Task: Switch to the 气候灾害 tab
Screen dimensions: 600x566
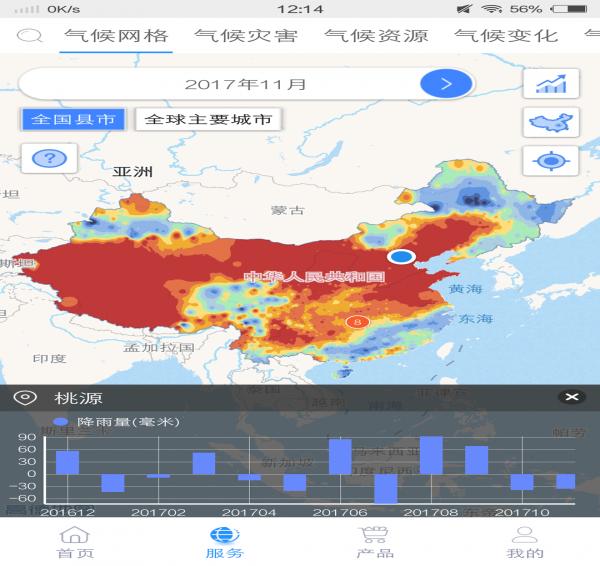Action: point(246,36)
